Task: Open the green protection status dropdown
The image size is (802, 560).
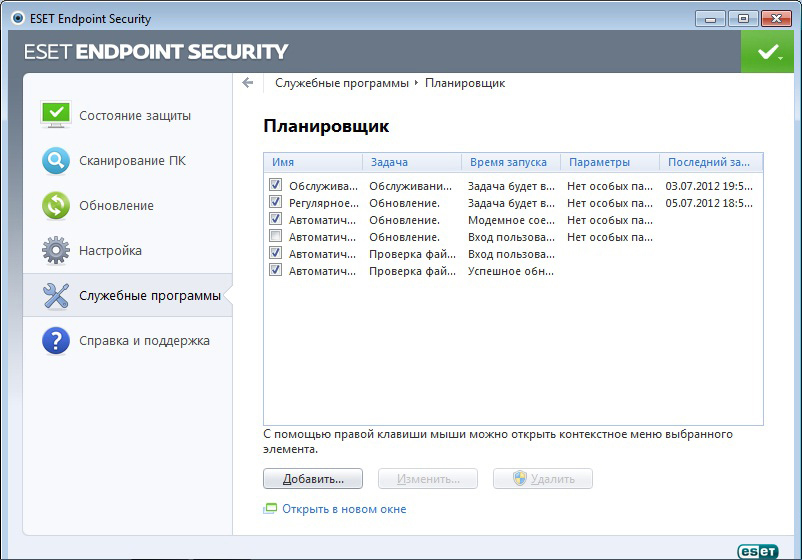Action: tap(768, 52)
